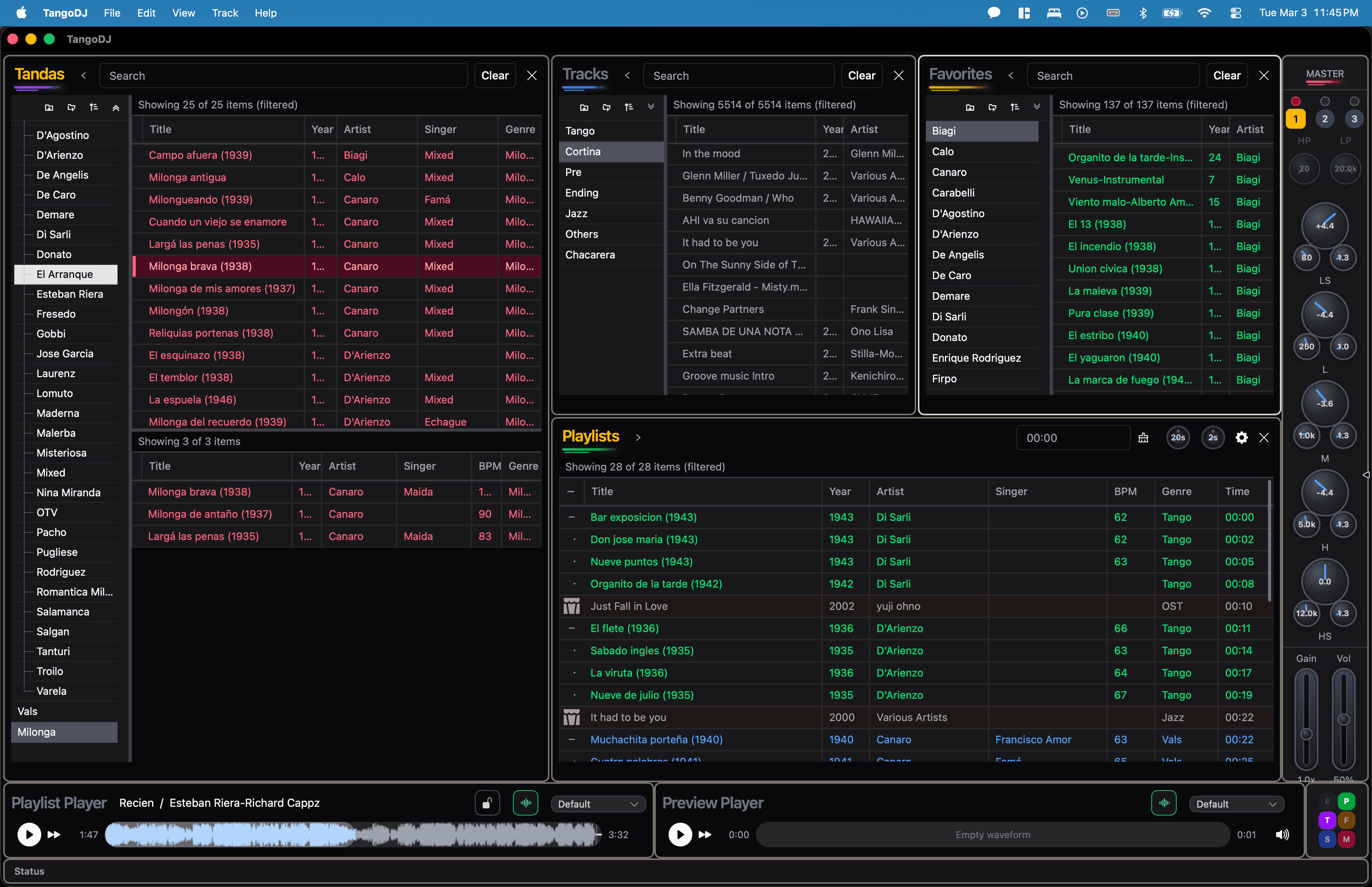The width and height of the screenshot is (1372, 887).
Task: Open the sort options in Tracks panel
Action: (x=629, y=107)
